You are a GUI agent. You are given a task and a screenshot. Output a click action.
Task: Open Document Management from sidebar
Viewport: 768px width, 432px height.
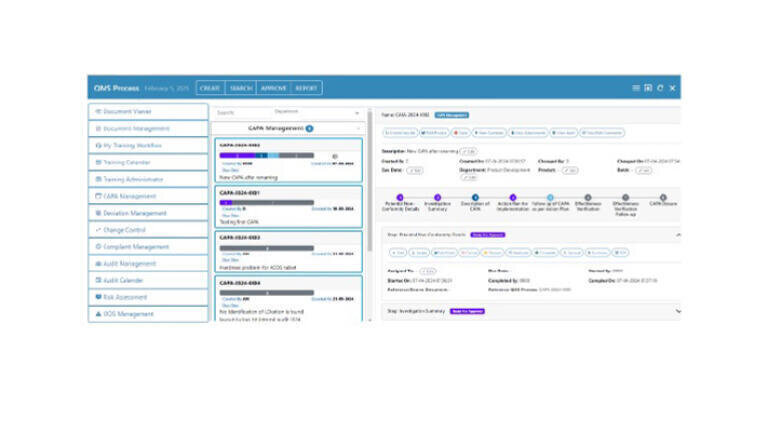tap(148, 128)
